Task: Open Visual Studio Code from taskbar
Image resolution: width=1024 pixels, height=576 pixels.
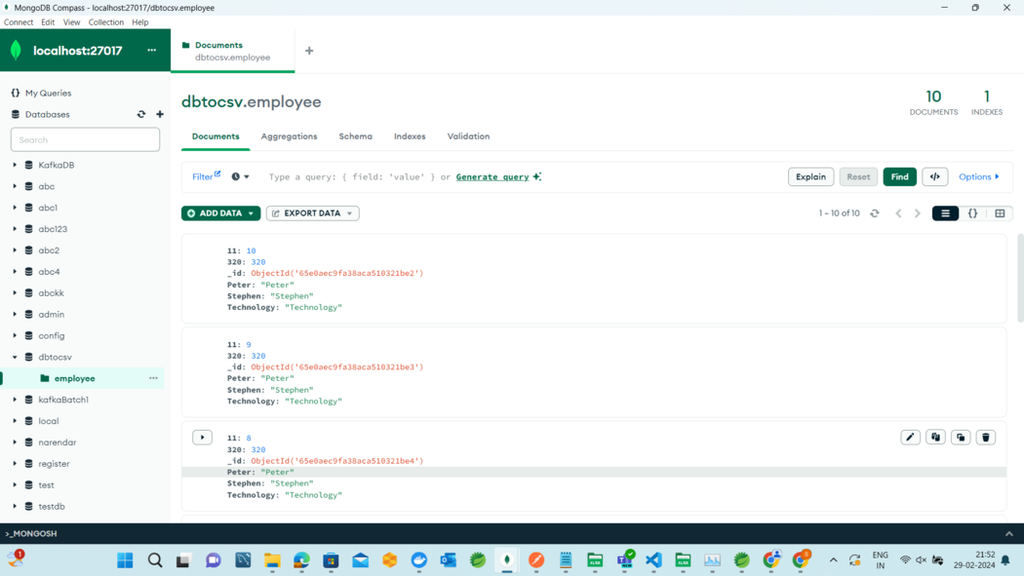Action: [x=654, y=560]
